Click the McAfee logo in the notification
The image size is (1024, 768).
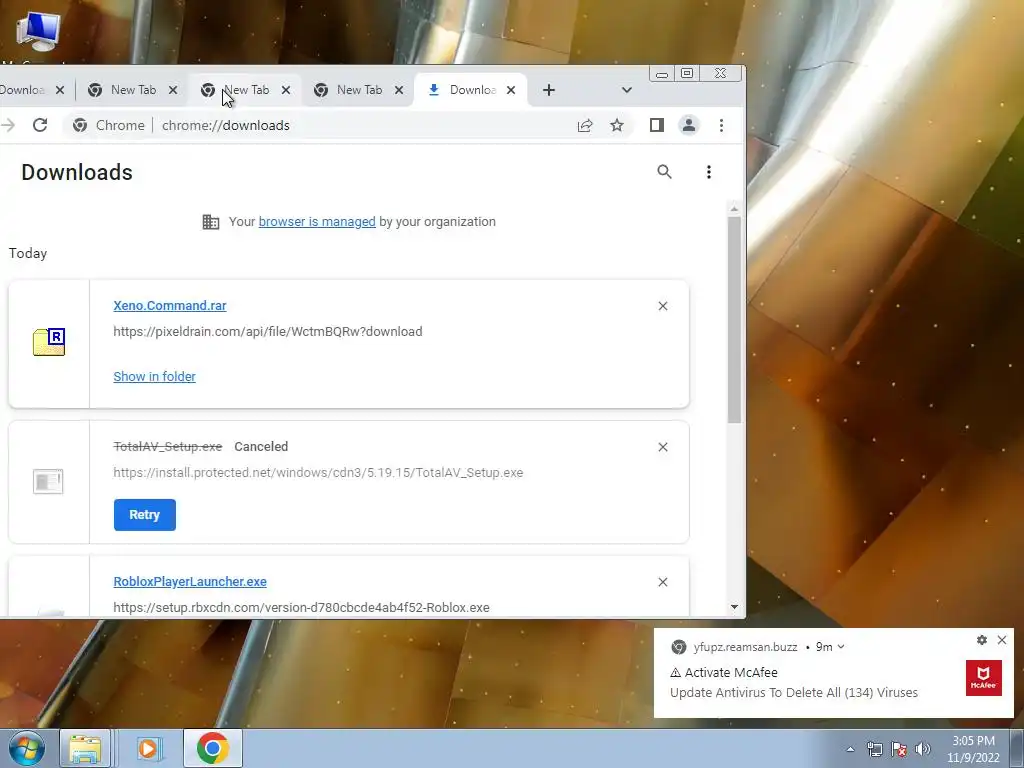[x=984, y=678]
